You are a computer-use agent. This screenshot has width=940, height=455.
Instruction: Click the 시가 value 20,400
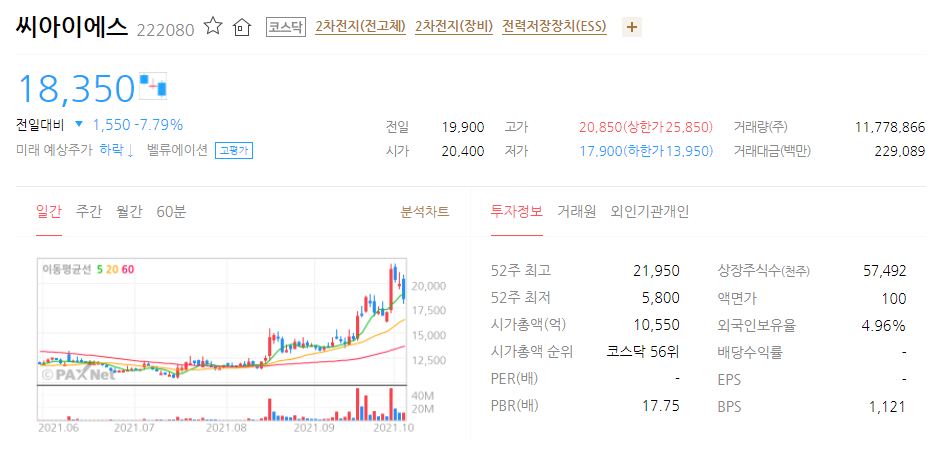[462, 151]
